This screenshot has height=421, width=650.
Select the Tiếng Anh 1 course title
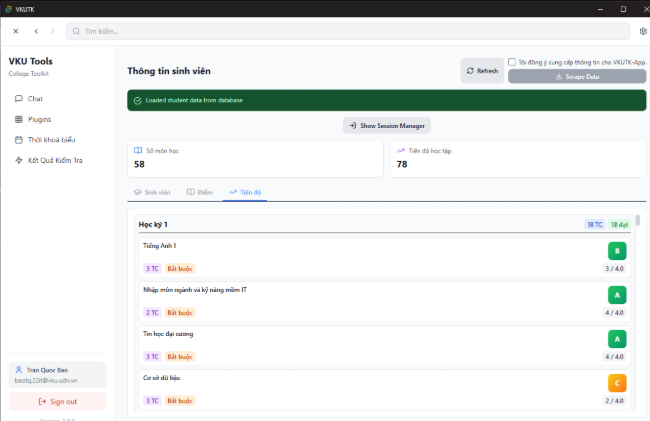(x=160, y=246)
